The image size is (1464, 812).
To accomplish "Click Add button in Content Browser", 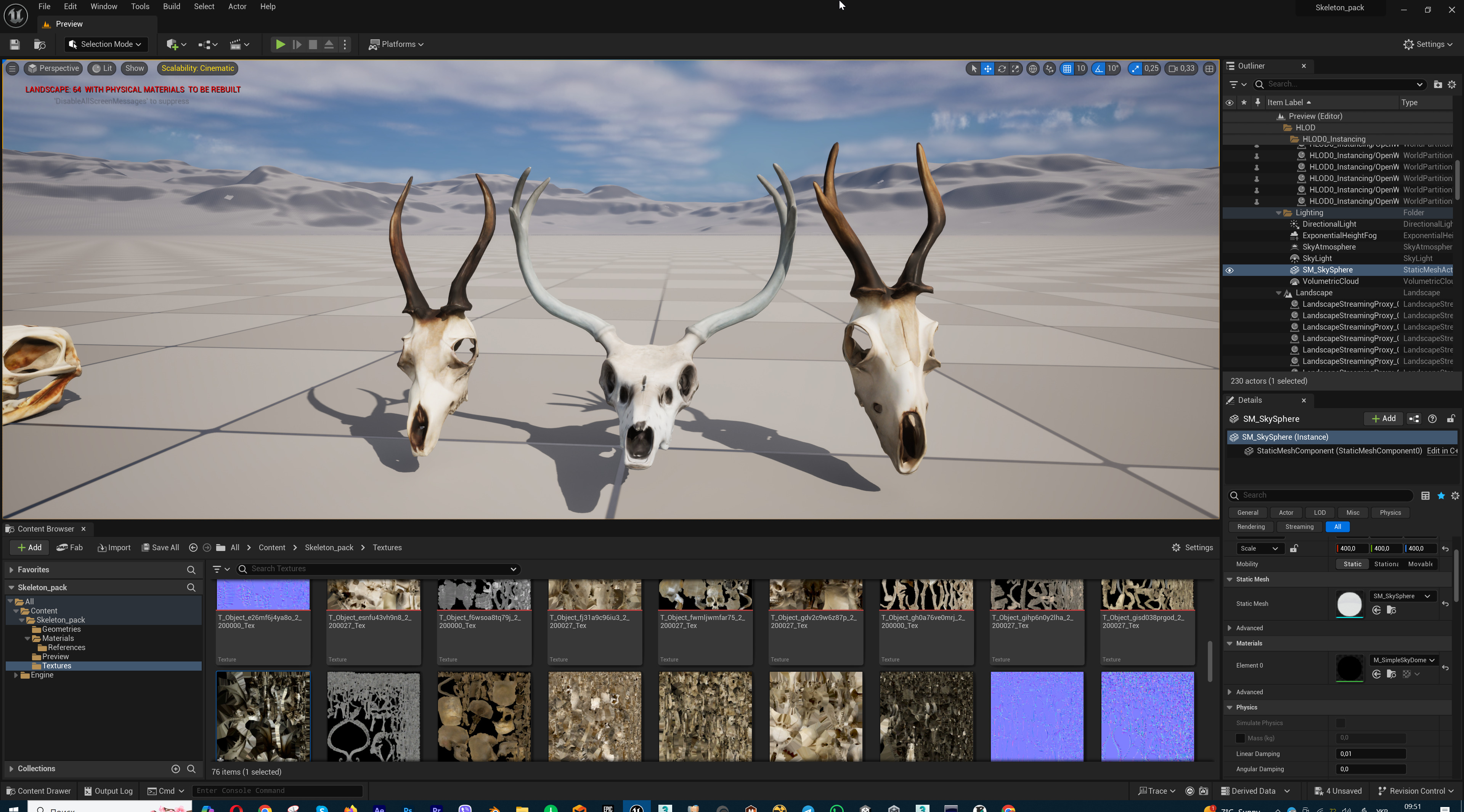I will (30, 548).
